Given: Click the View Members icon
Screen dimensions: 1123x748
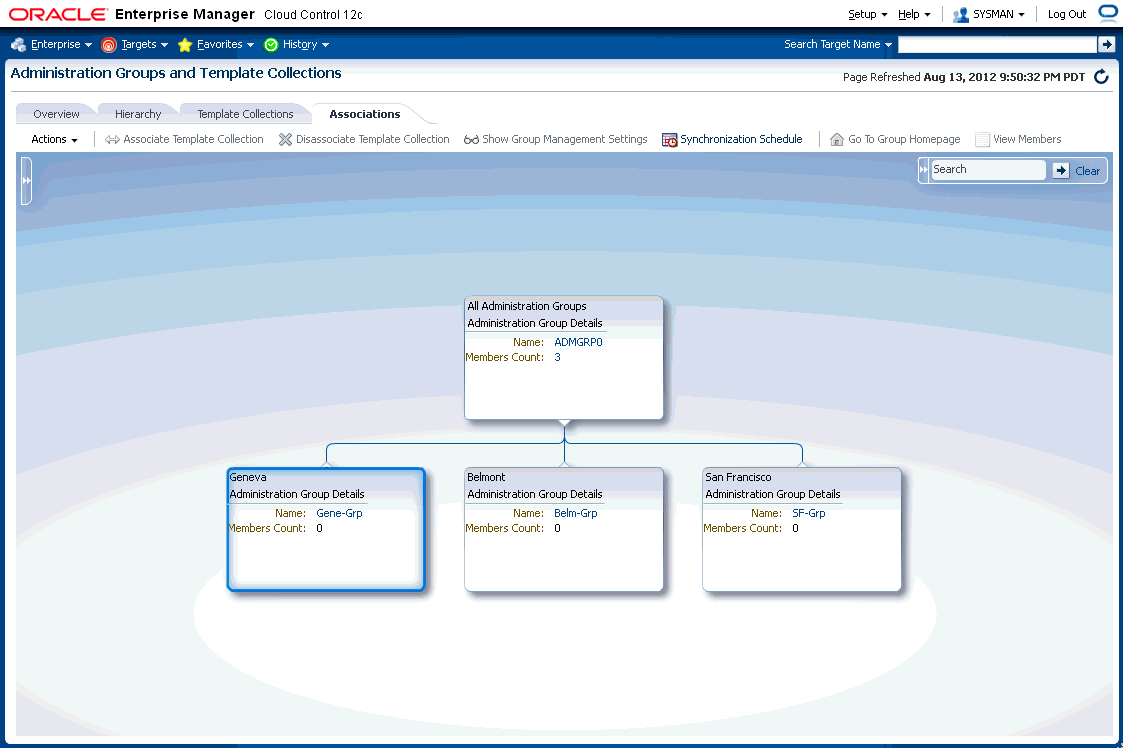Looking at the screenshot, I should click(982, 139).
